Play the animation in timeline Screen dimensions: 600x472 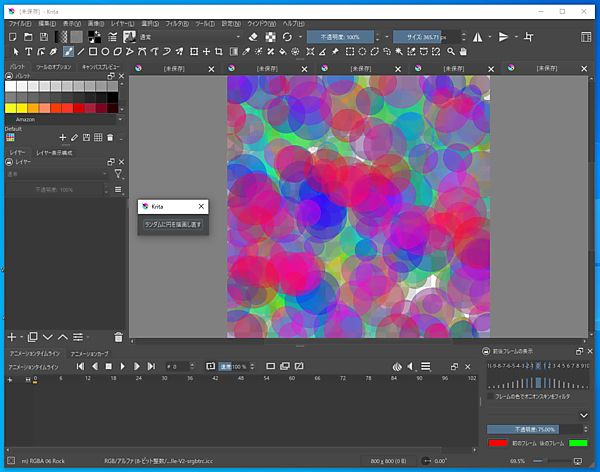122,367
